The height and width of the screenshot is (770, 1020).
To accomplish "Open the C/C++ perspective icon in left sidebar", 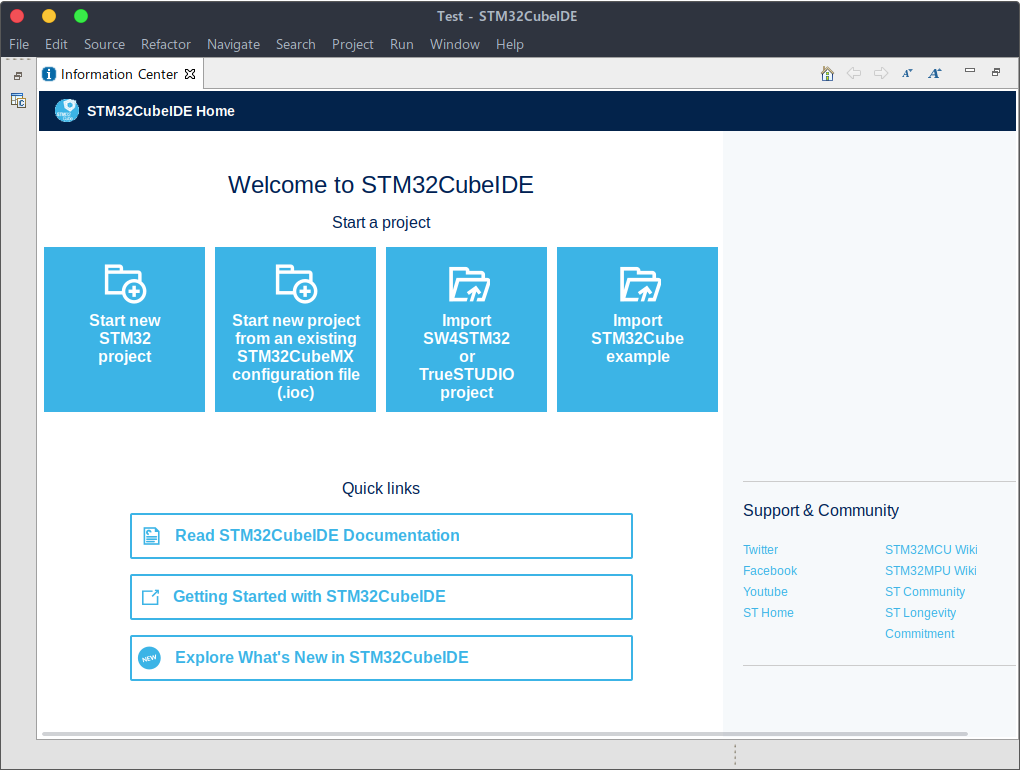I will (x=18, y=101).
